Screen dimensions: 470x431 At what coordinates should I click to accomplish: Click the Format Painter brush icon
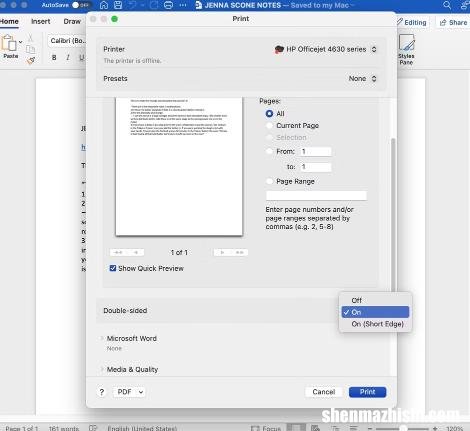click(x=31, y=61)
